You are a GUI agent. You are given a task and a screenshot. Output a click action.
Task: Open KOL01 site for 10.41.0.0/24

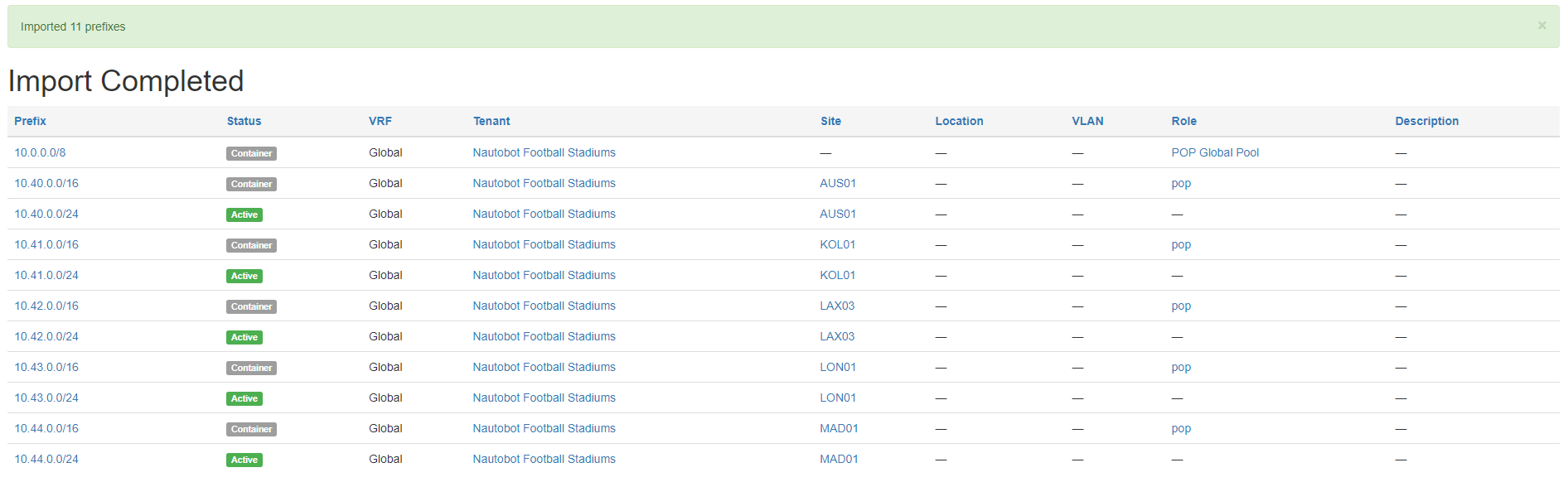(837, 275)
